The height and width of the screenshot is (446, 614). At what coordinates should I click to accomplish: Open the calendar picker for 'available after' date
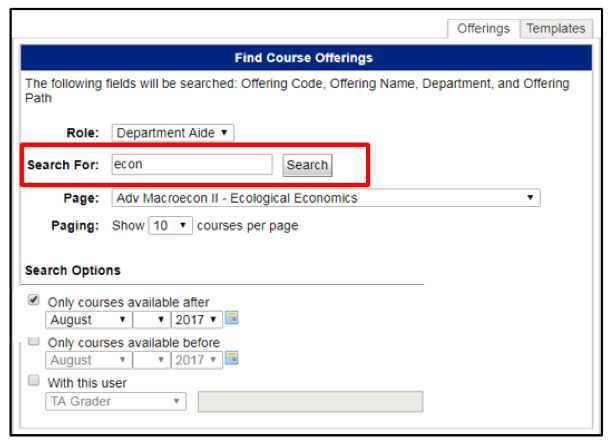pos(232,319)
